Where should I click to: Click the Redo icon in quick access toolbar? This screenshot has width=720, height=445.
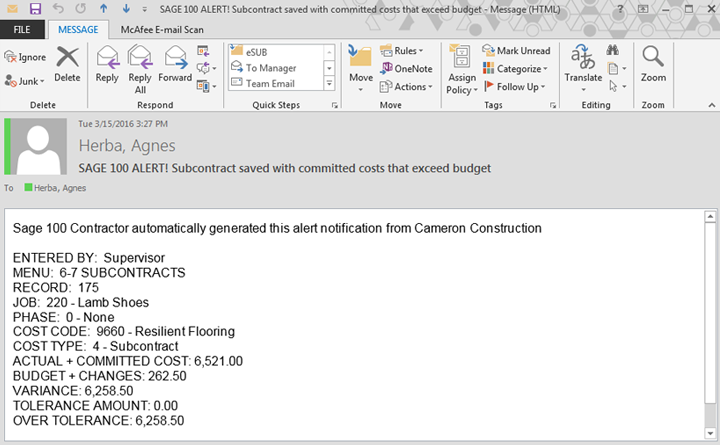point(81,8)
